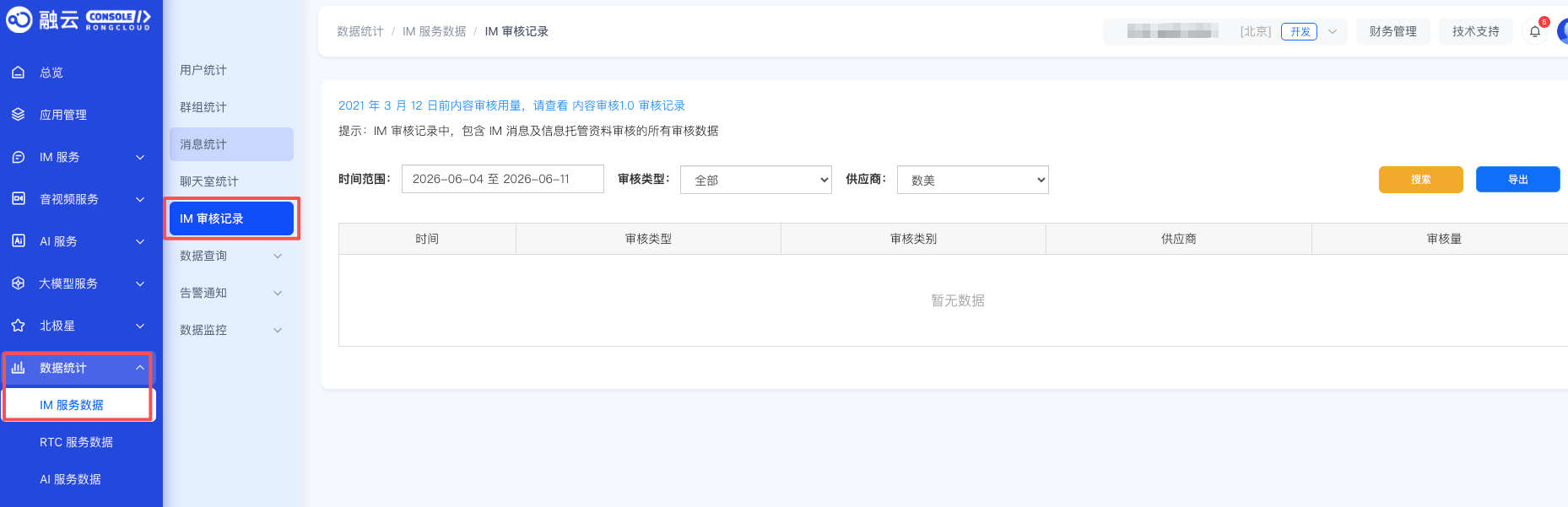Expand the IM 服务 chevron

140,157
